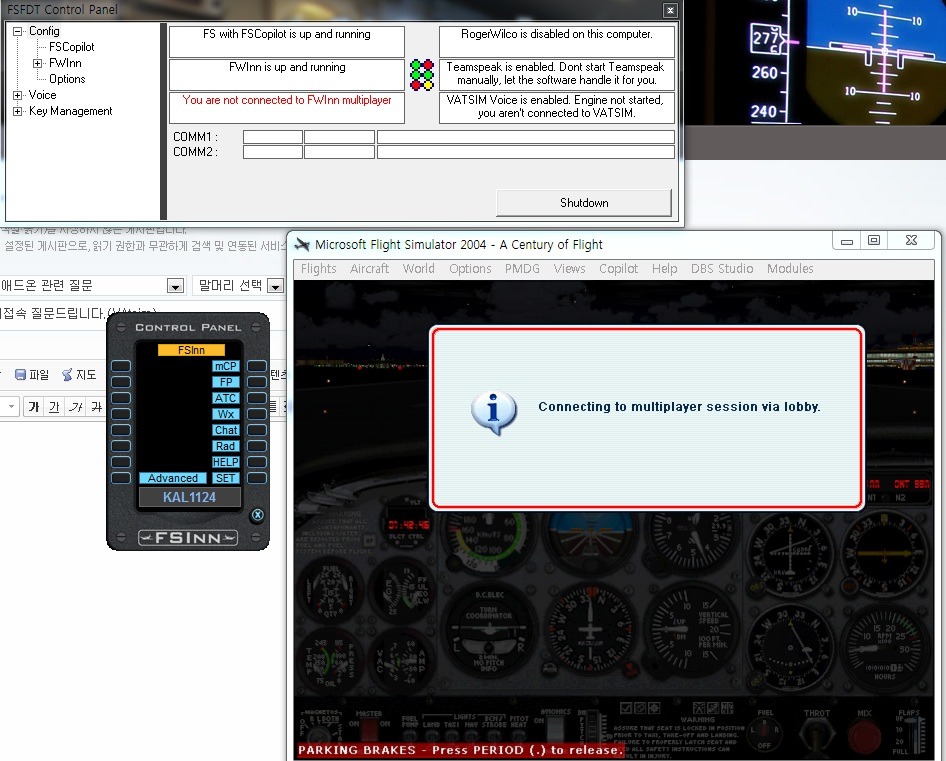This screenshot has height=761, width=946.
Task: Click the COMM2 first input field
Action: click(273, 152)
